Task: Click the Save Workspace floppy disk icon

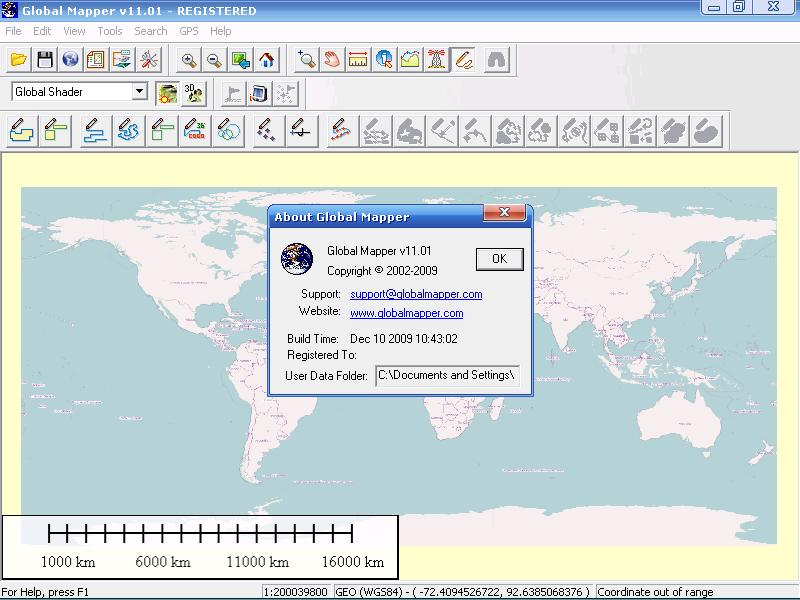Action: click(45, 60)
